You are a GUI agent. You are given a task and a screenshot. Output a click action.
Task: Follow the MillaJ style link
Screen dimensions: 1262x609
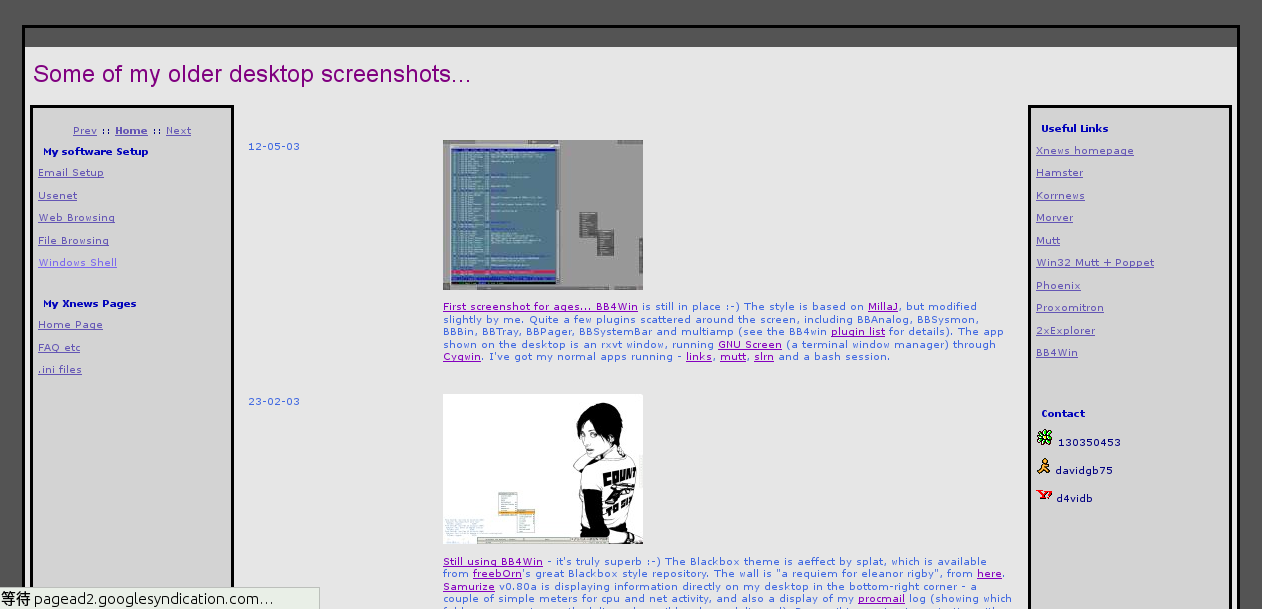[883, 307]
